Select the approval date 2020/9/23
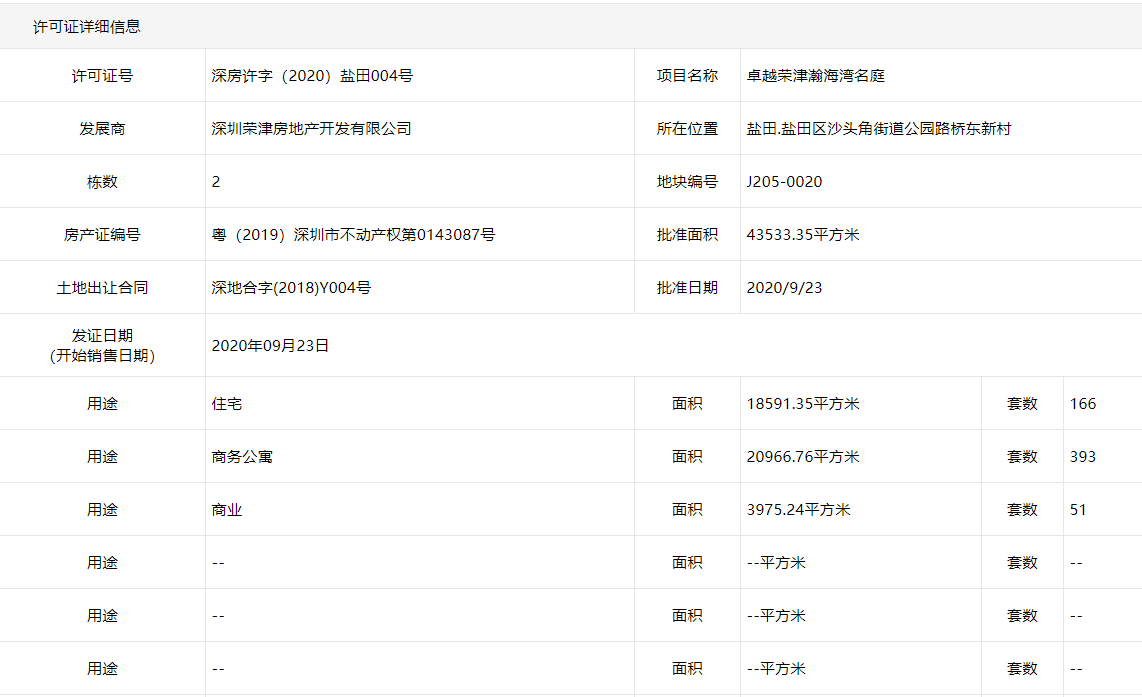The width and height of the screenshot is (1142, 697). [x=784, y=288]
